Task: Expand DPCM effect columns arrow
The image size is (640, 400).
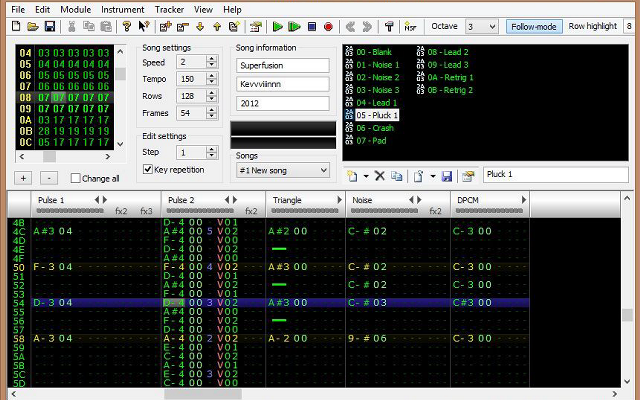Action: coord(524,200)
